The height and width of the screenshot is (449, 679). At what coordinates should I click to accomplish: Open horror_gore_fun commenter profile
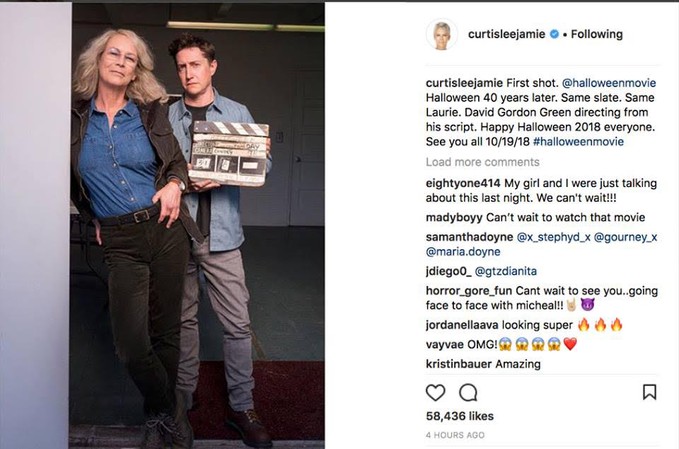point(469,291)
